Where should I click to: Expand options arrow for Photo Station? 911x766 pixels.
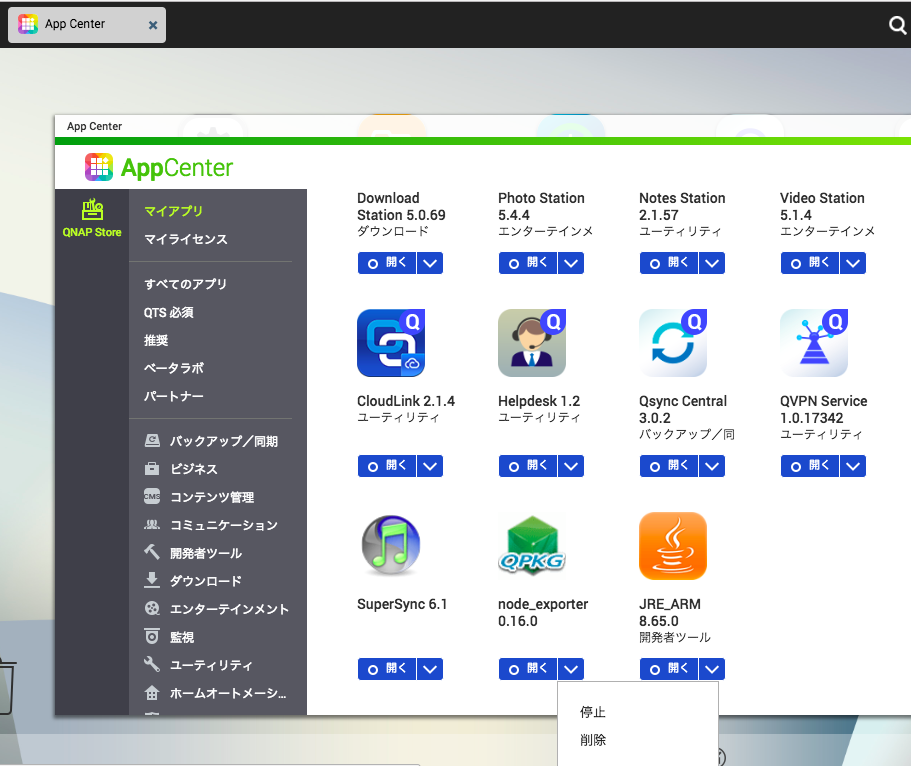571,263
